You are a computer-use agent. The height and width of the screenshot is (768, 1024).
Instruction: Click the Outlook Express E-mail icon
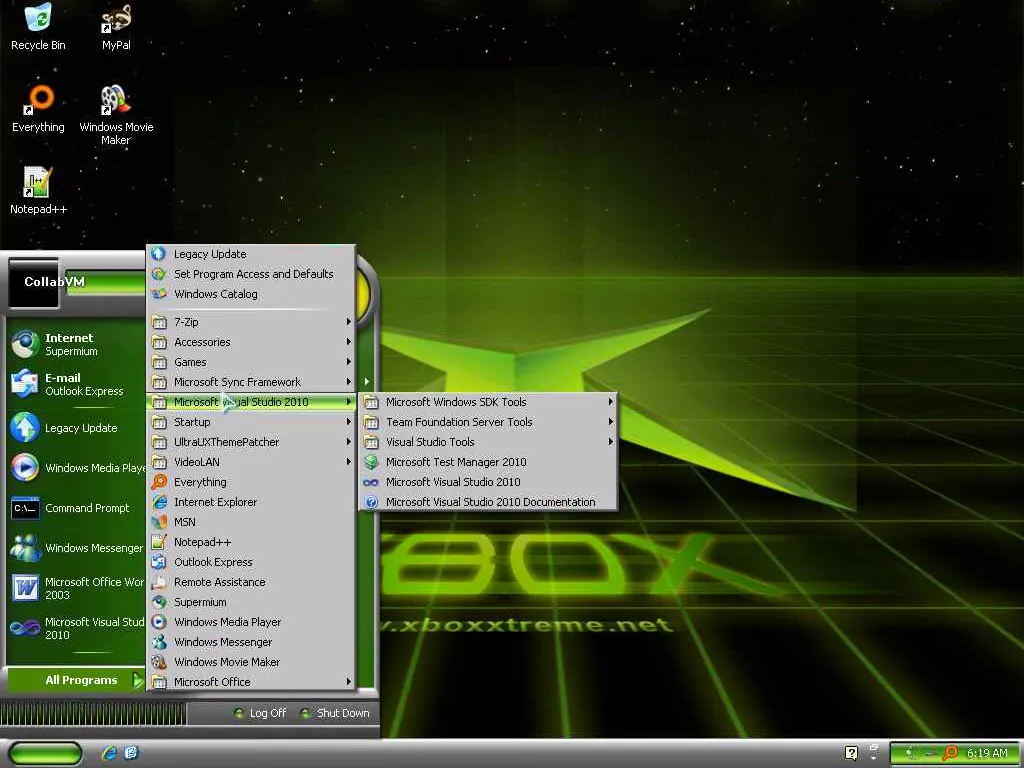[25, 384]
